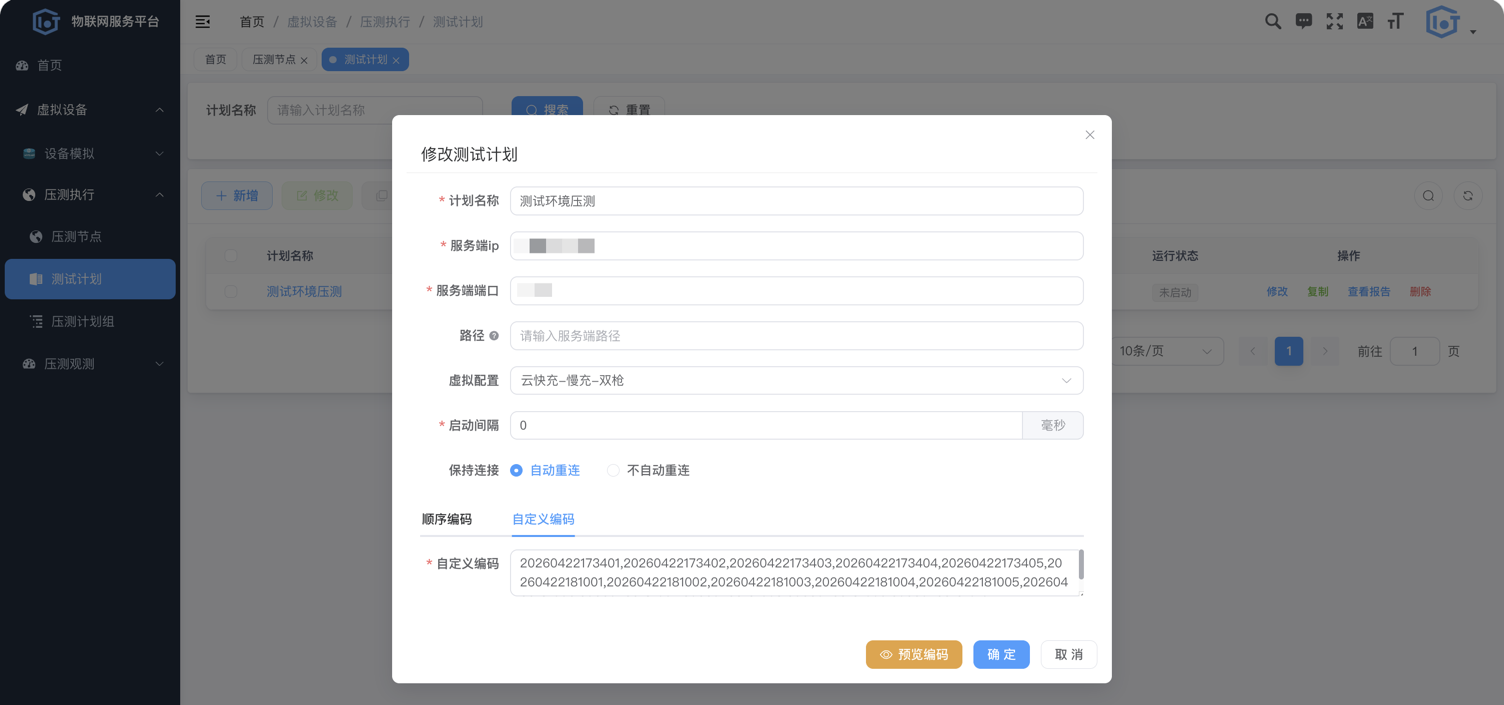Screen dimensions: 1504x705
Task: Open the font size icon in header
Action: (1396, 21)
